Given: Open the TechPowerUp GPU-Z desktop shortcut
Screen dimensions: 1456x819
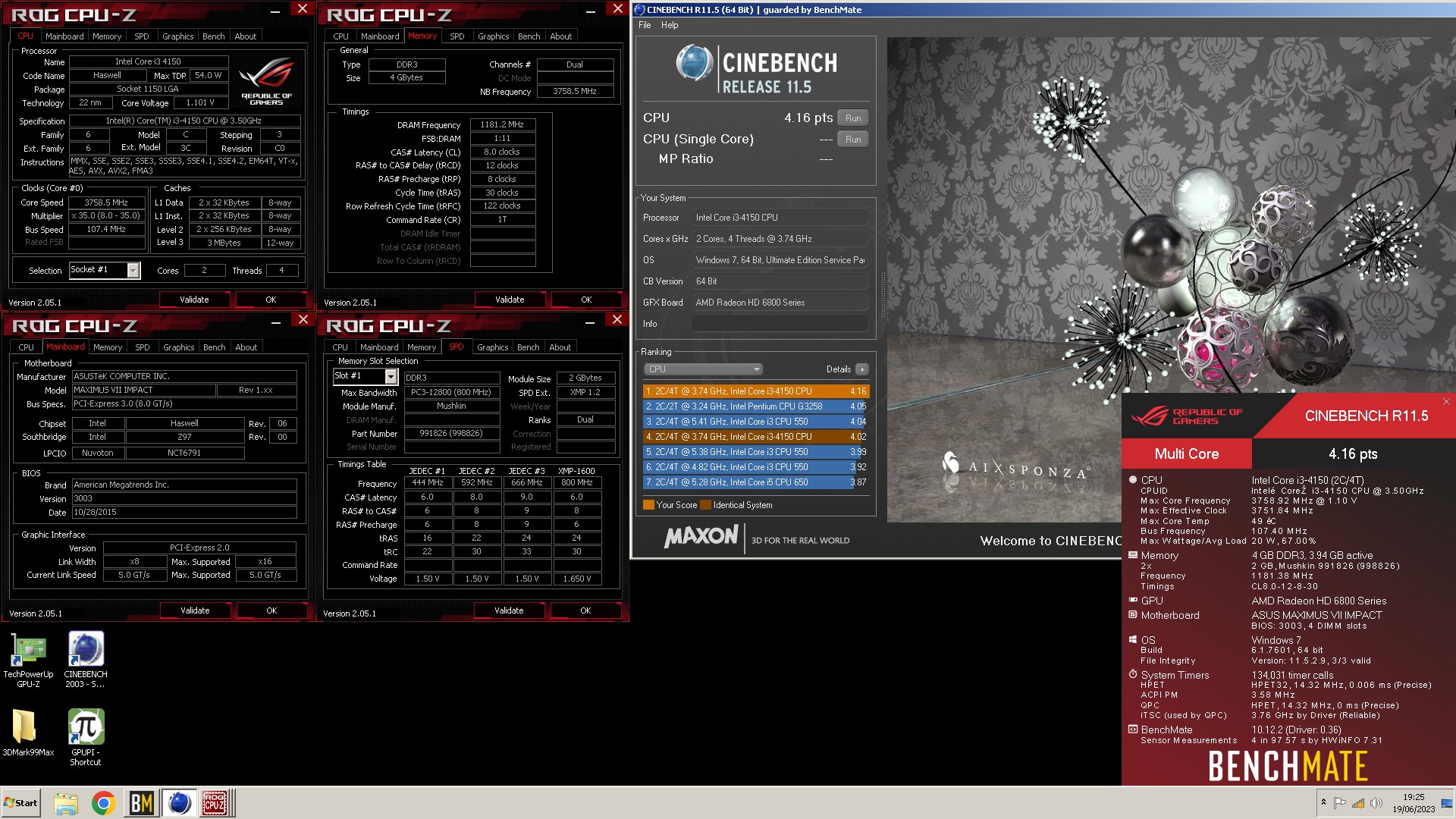Looking at the screenshot, I should (x=28, y=660).
